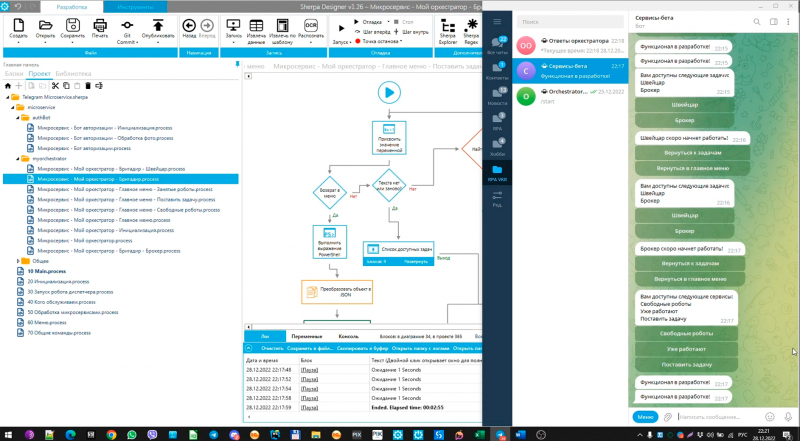Image resolution: width=800 pixels, height=441 pixels.
Task: Click Открыть папку с логами
Action: [420, 349]
